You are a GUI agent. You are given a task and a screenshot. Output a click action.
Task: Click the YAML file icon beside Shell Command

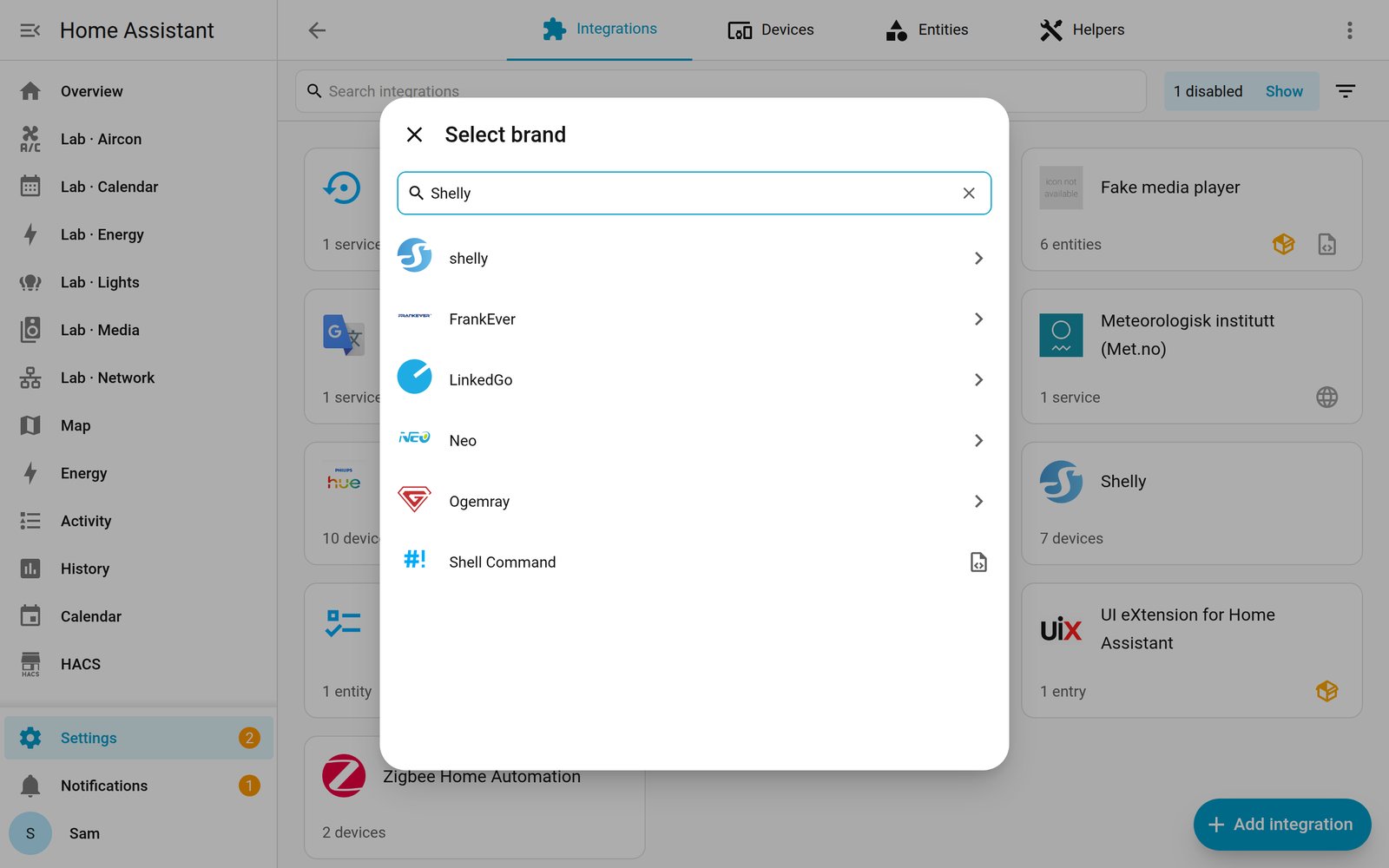point(978,562)
